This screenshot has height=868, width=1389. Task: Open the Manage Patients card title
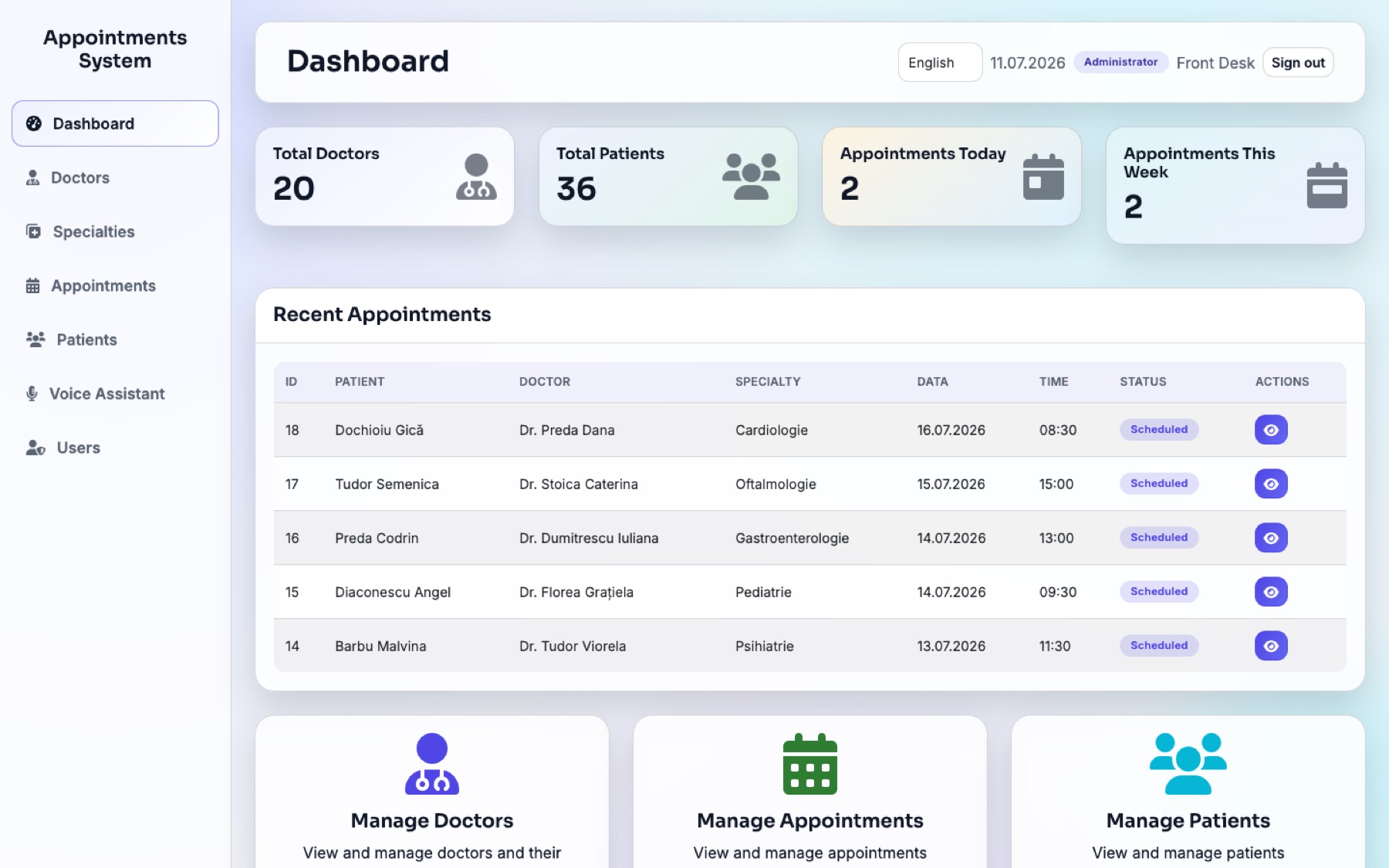pyautogui.click(x=1188, y=821)
